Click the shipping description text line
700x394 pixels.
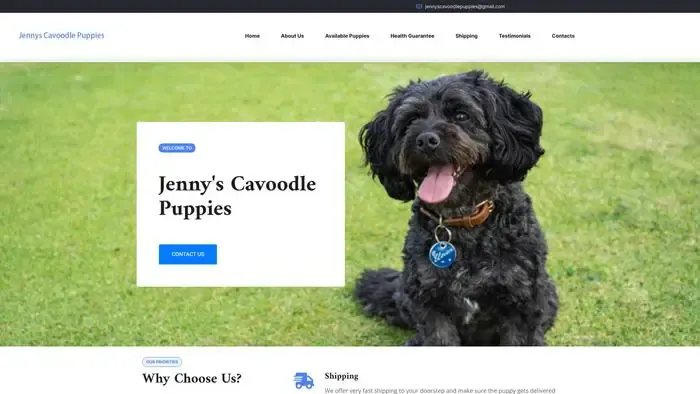coord(440,390)
